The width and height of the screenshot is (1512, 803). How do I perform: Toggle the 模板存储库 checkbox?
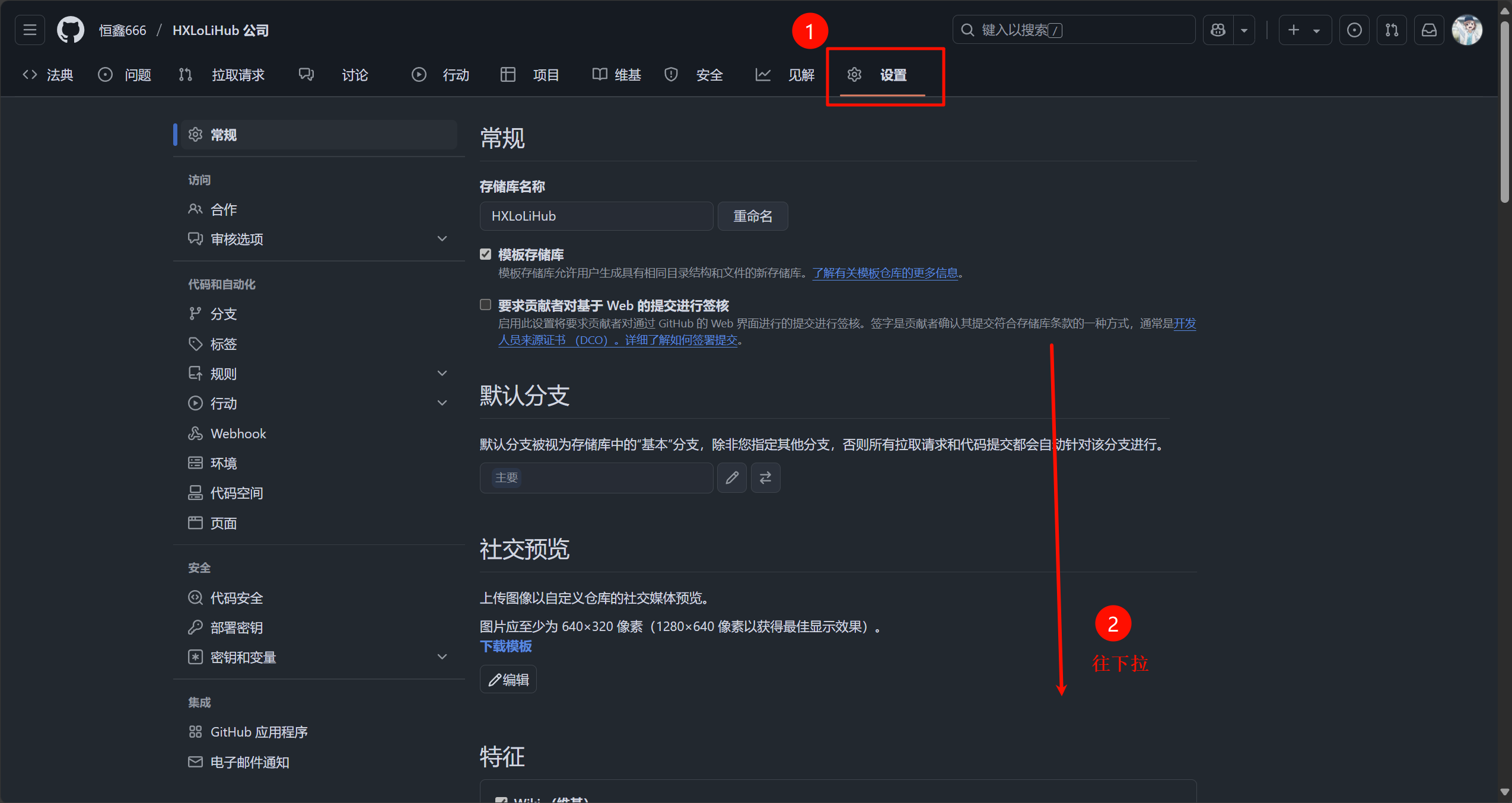click(486, 254)
